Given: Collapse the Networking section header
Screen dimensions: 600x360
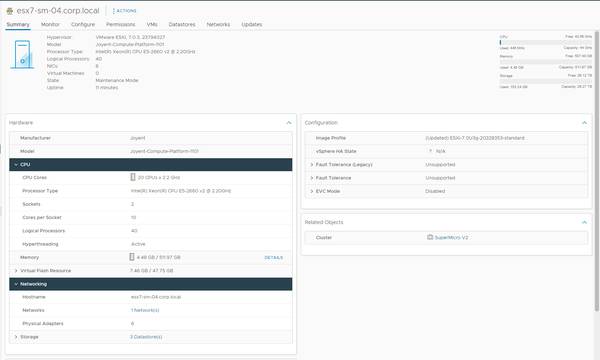Looking at the screenshot, I should 151,284.
